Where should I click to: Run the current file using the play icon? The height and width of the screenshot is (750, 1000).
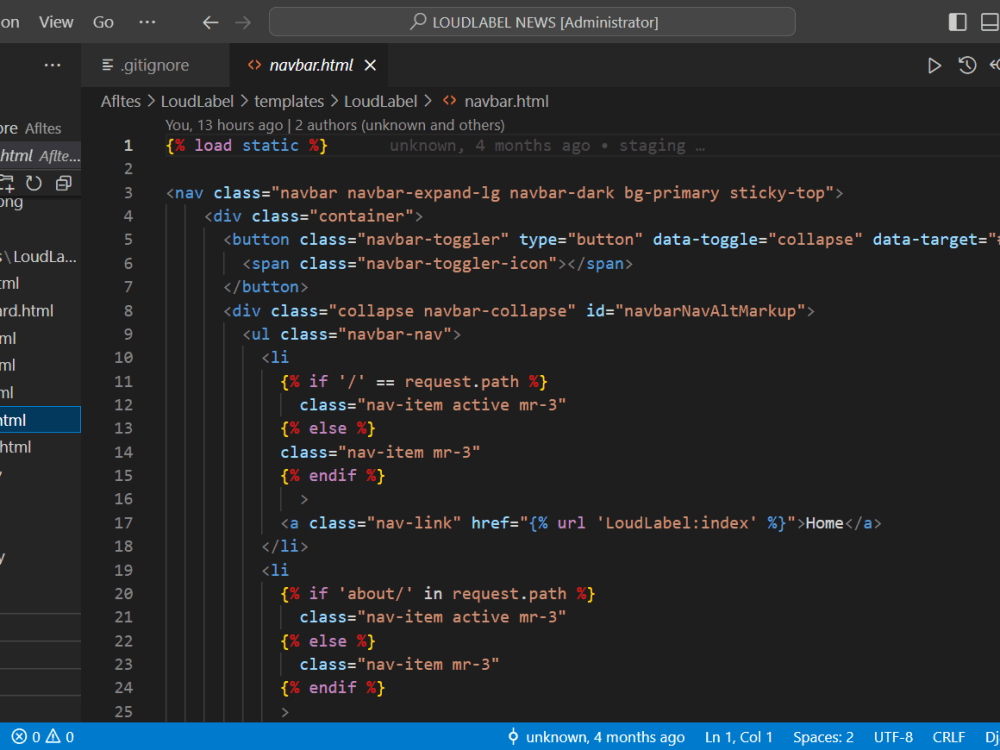point(934,65)
